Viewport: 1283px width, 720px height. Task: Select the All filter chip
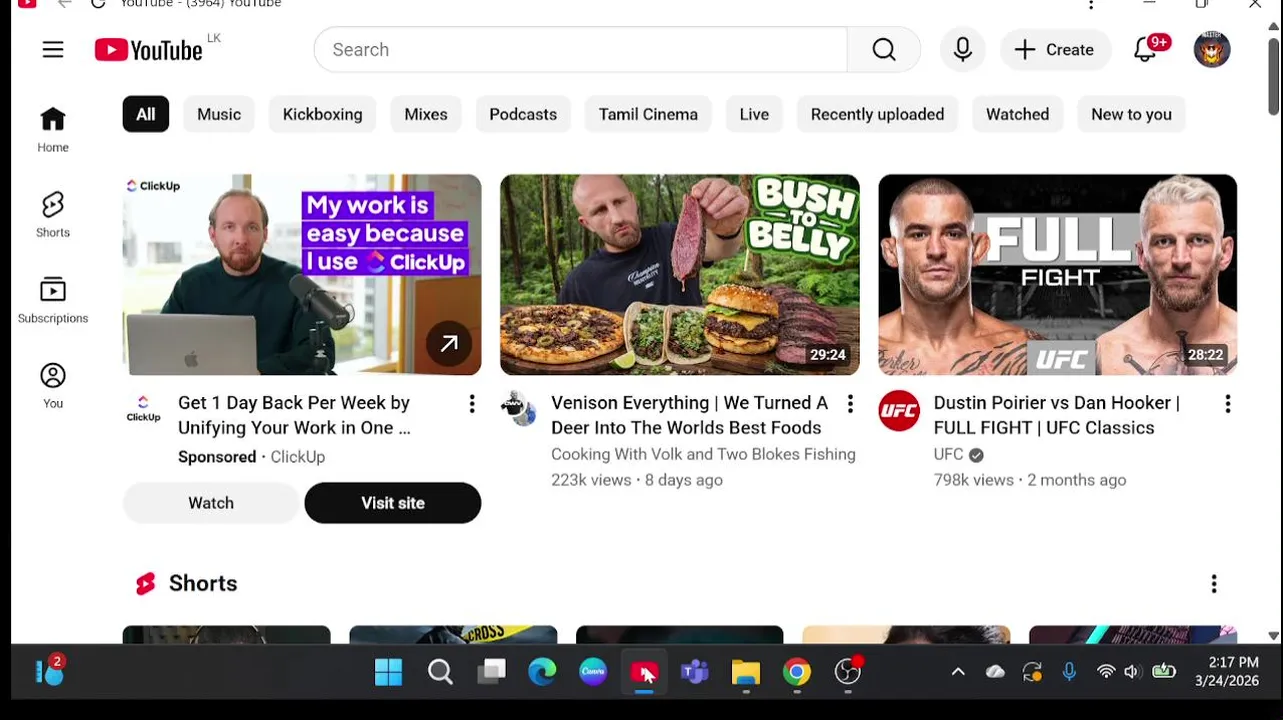146,114
